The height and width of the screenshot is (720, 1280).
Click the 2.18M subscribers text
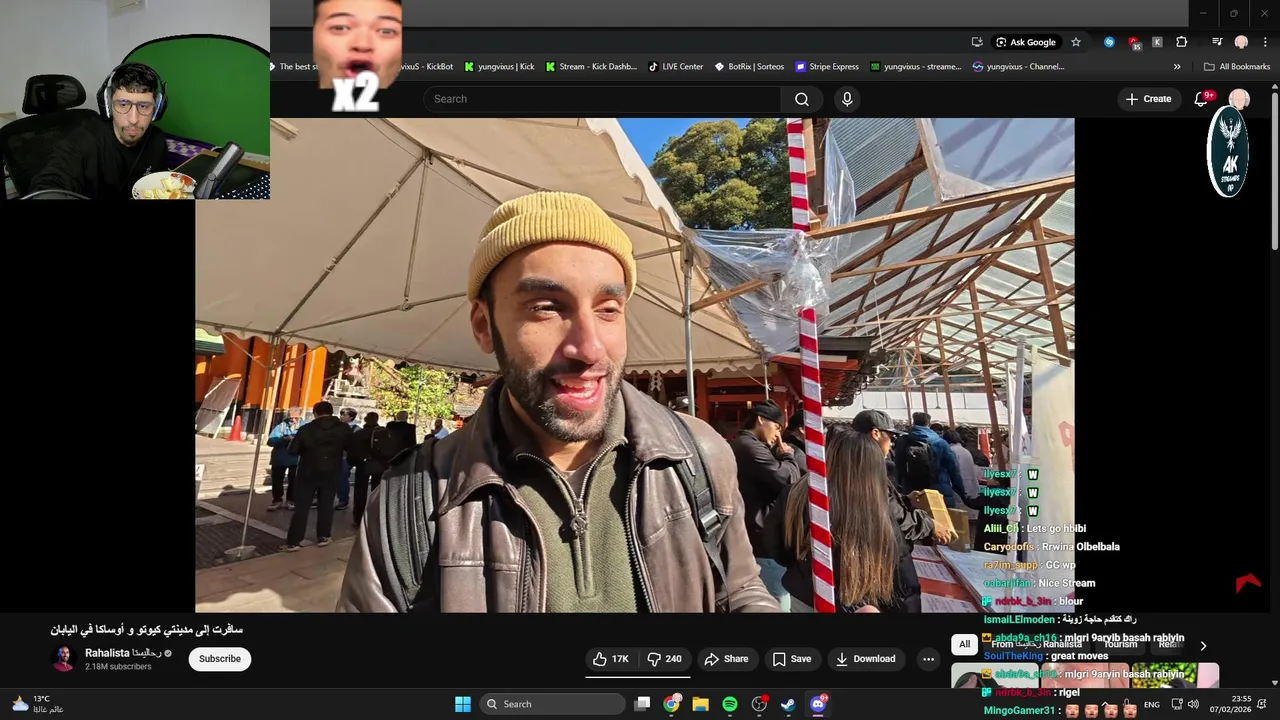tap(118, 667)
